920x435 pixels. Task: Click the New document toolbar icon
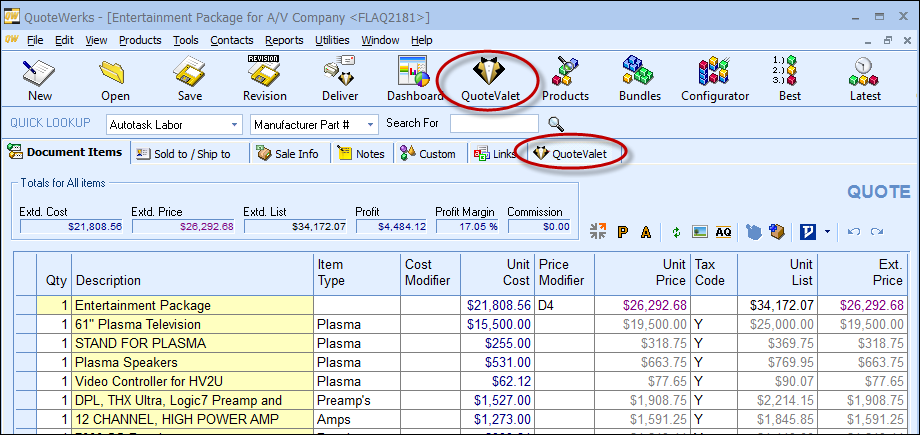click(x=39, y=72)
